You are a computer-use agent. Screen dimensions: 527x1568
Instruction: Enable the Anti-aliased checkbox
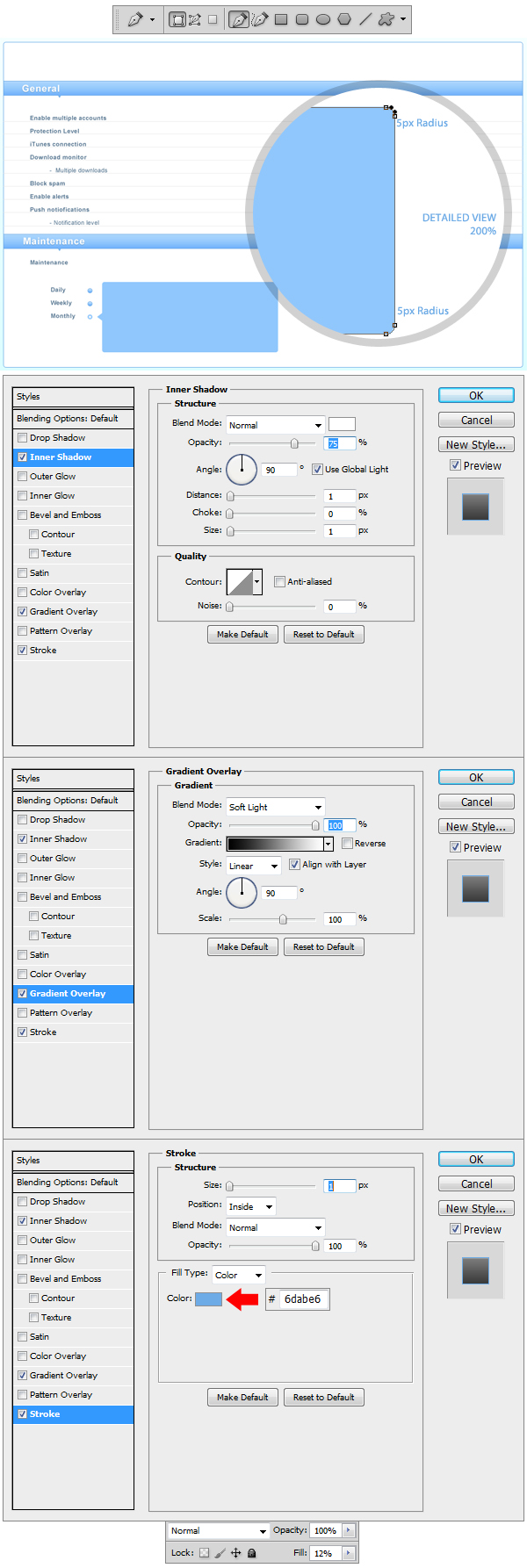(279, 582)
